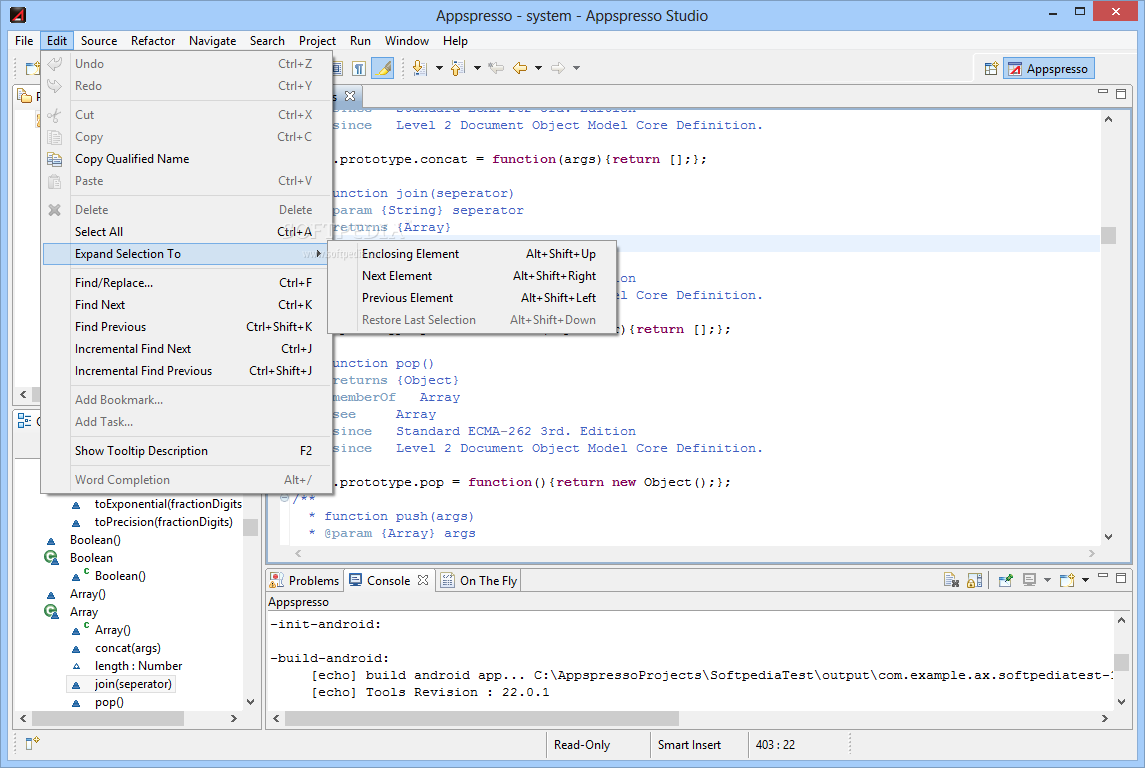This screenshot has width=1145, height=768.
Task: Open Forward history dropdown arrow
Action: 576,68
